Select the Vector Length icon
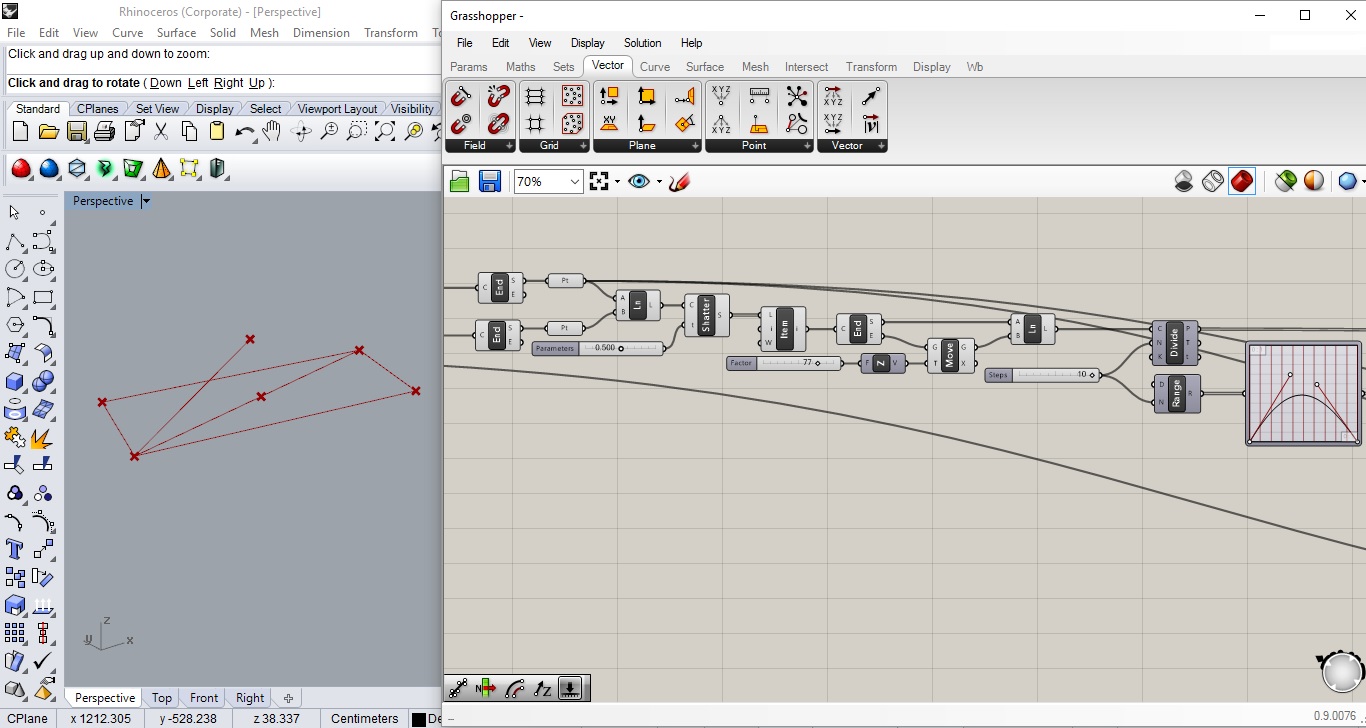This screenshot has height=728, width=1366. tap(871, 123)
